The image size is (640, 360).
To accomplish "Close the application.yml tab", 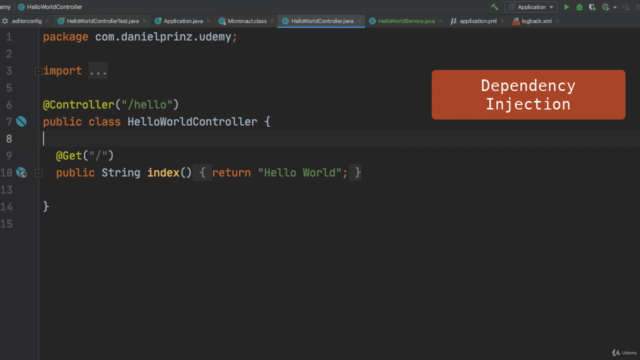I will pyautogui.click(x=502, y=21).
